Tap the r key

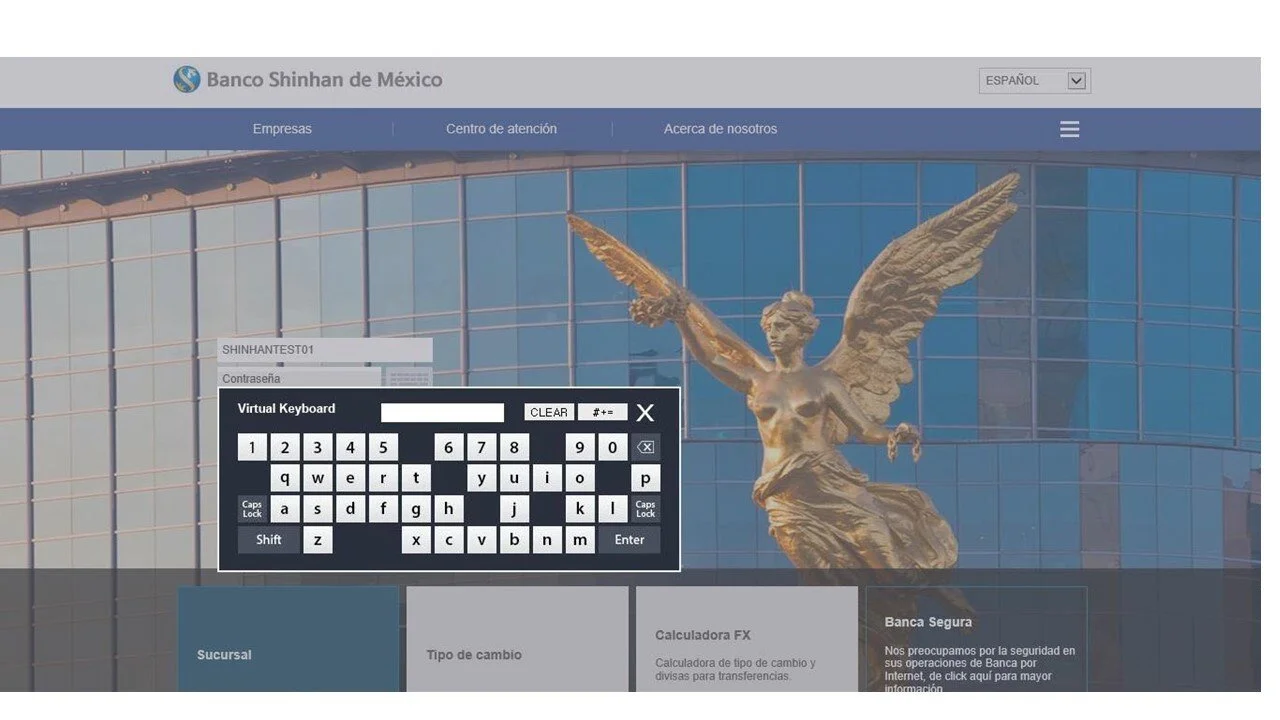point(383,478)
